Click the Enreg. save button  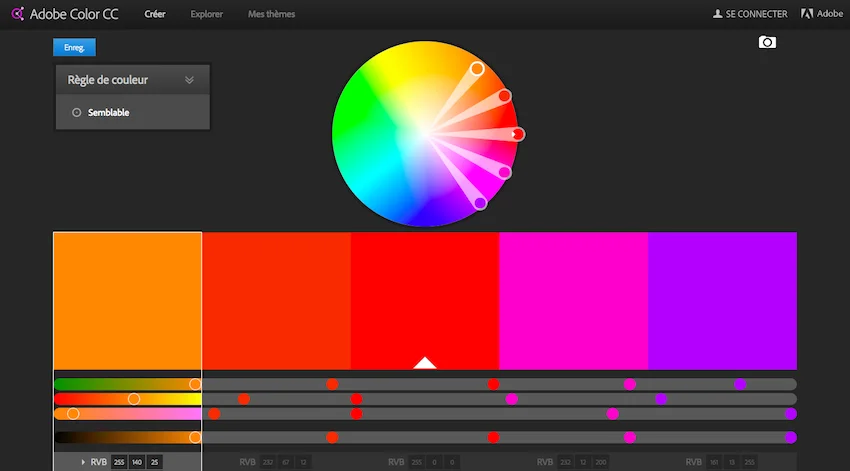coord(74,47)
